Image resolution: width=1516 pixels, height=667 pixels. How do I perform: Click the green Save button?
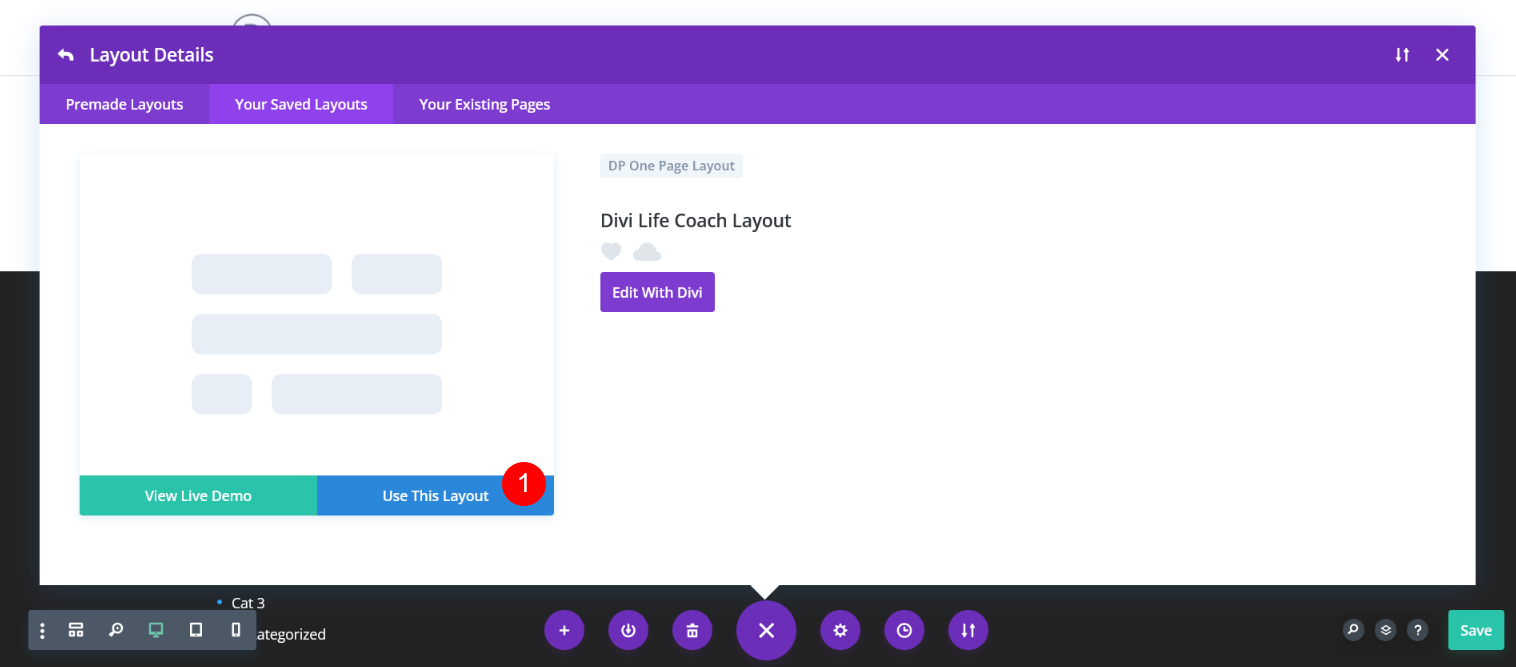click(1476, 630)
